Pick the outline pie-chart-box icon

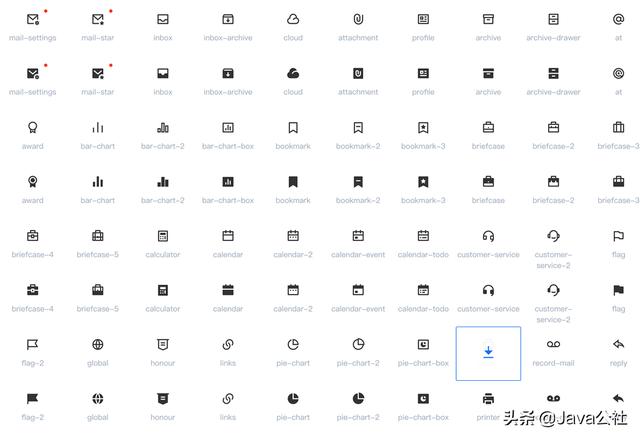(423, 344)
